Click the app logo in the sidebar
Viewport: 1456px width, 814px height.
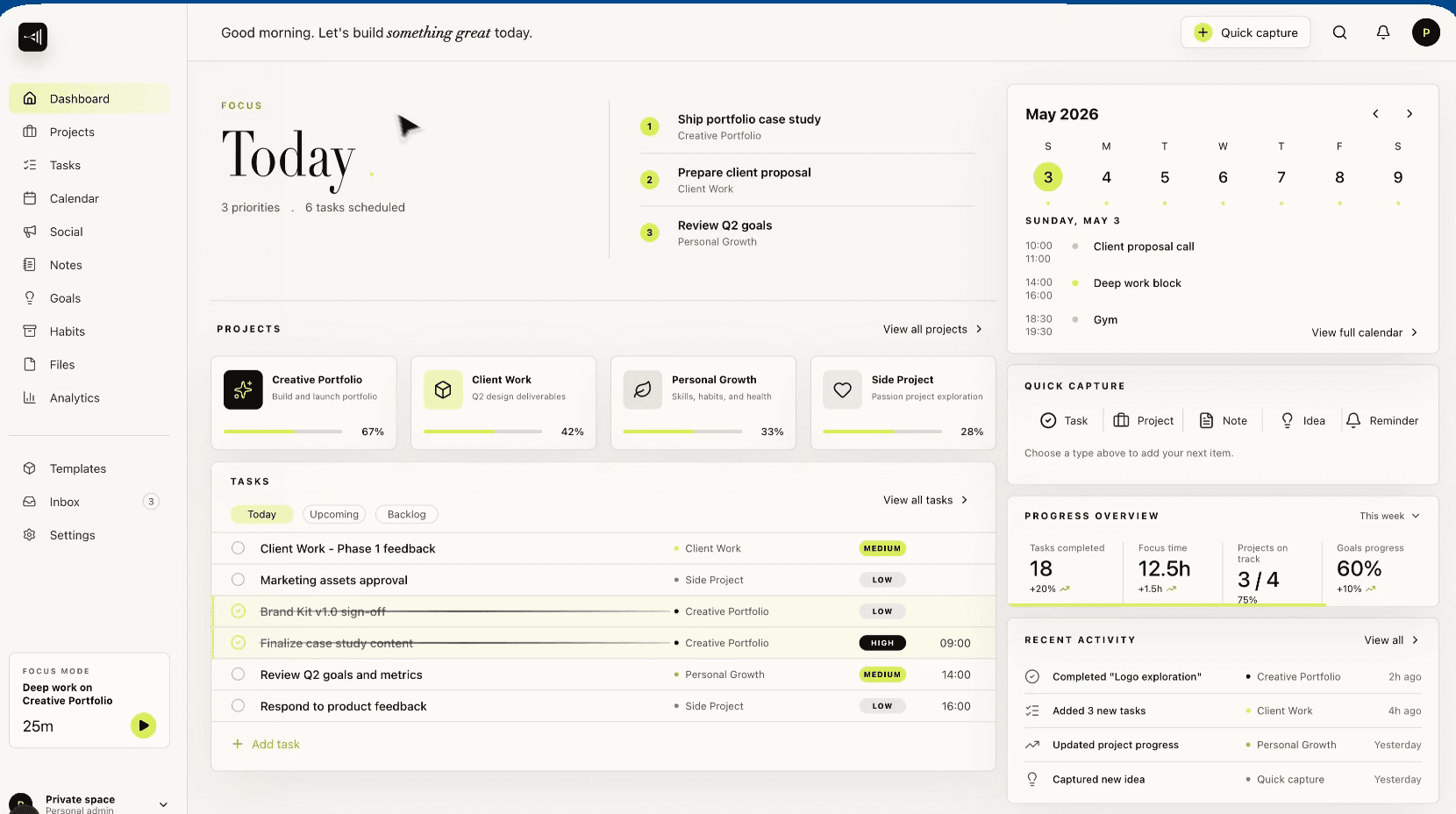(x=33, y=37)
